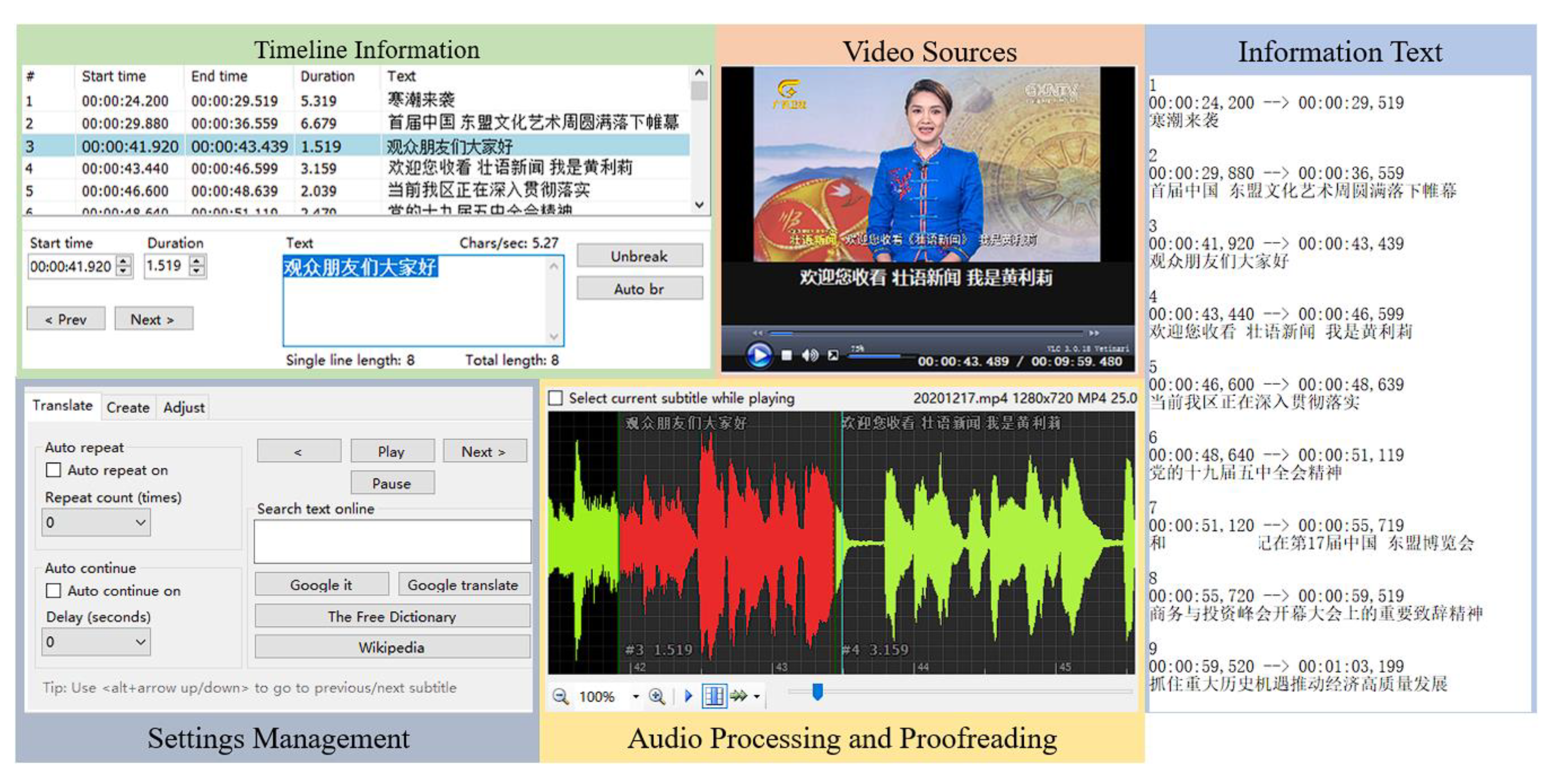The image size is (1549, 784).
Task: Click the green double-arrow waveform icon
Action: pos(738,696)
